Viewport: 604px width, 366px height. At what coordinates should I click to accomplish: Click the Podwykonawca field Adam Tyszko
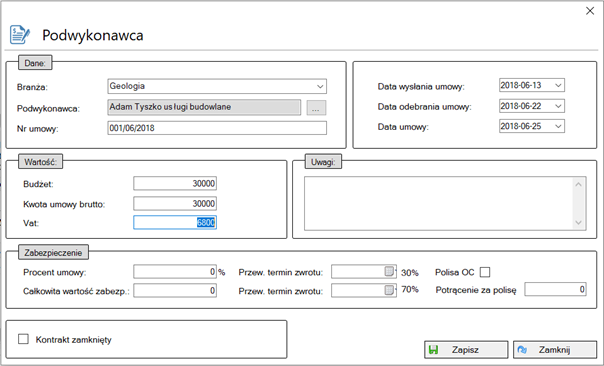tap(204, 107)
